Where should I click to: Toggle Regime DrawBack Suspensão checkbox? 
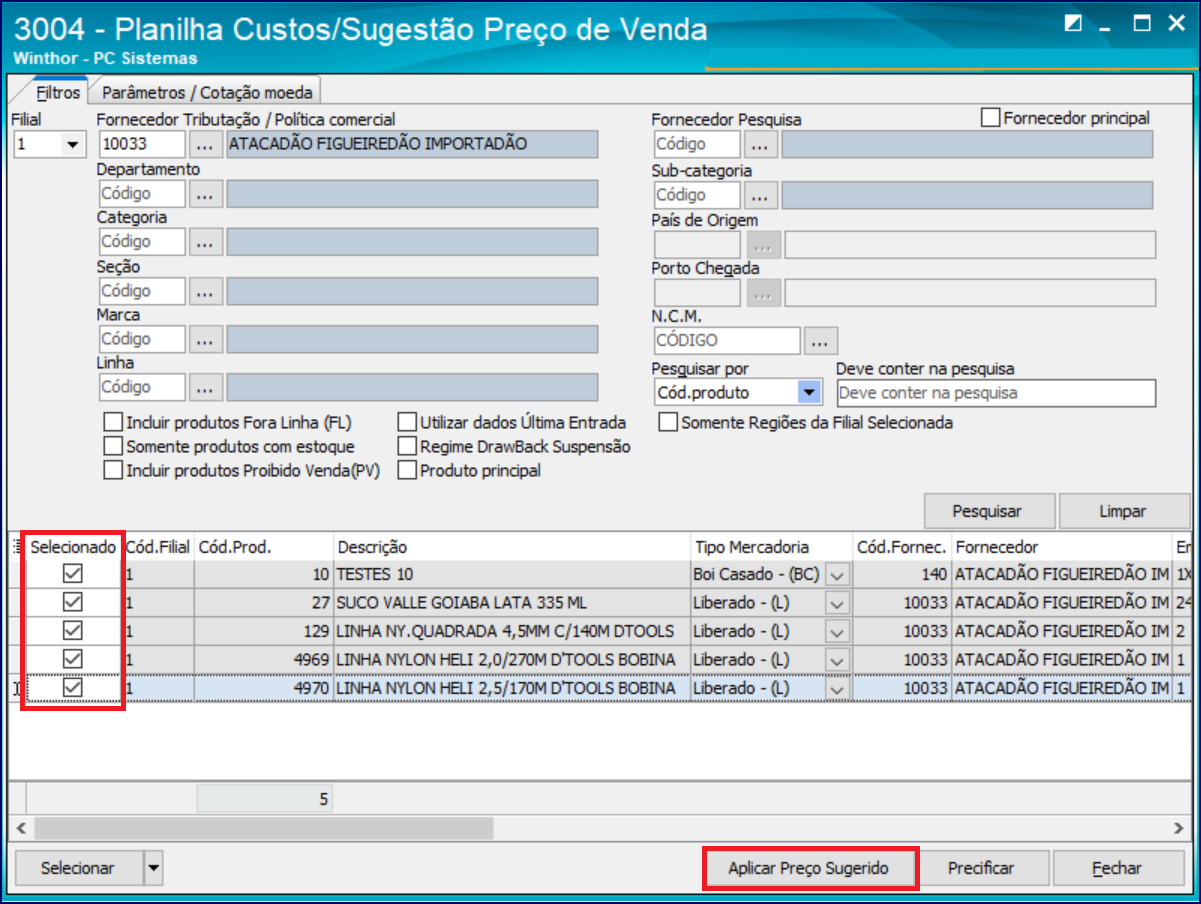pos(407,447)
